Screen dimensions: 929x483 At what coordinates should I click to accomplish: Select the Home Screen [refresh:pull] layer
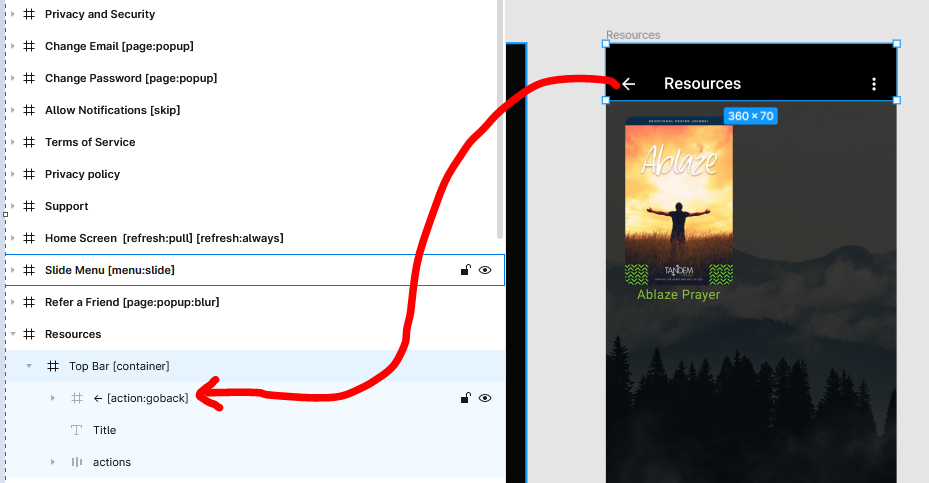click(x=164, y=238)
